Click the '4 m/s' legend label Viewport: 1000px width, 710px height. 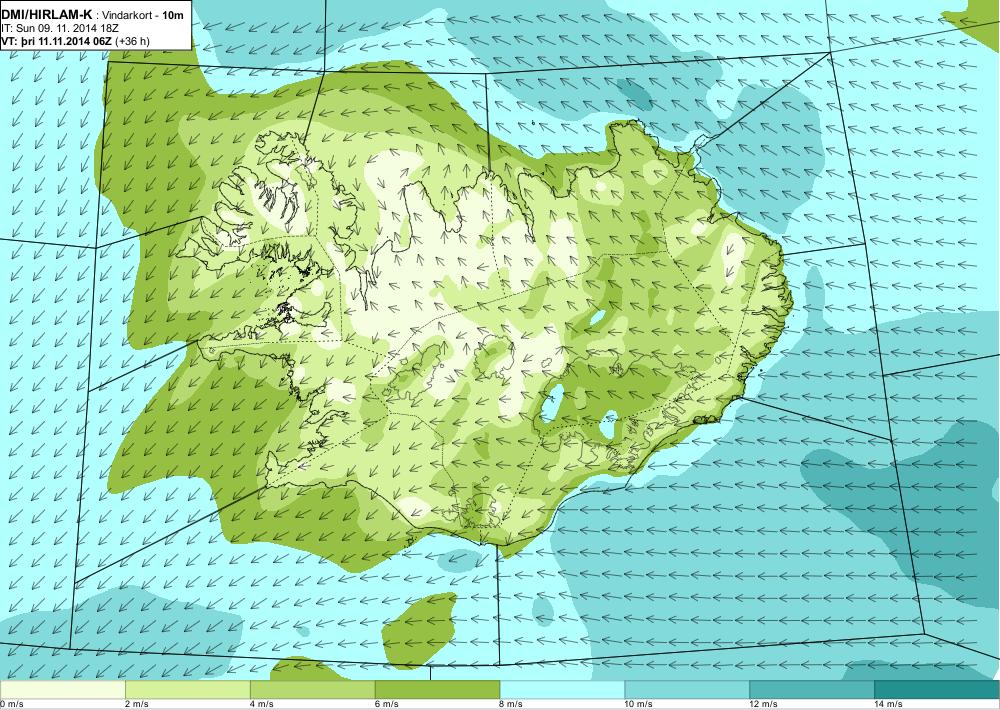click(261, 704)
